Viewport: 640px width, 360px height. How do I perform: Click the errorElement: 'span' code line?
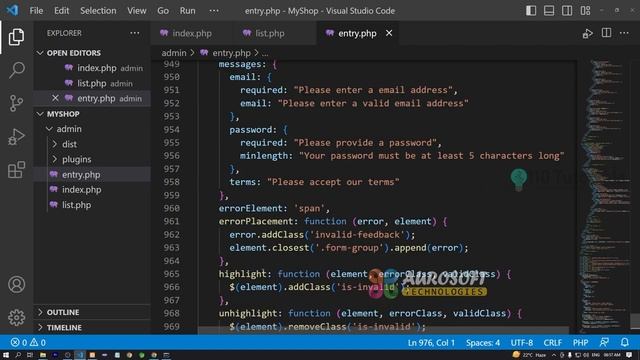click(274, 208)
